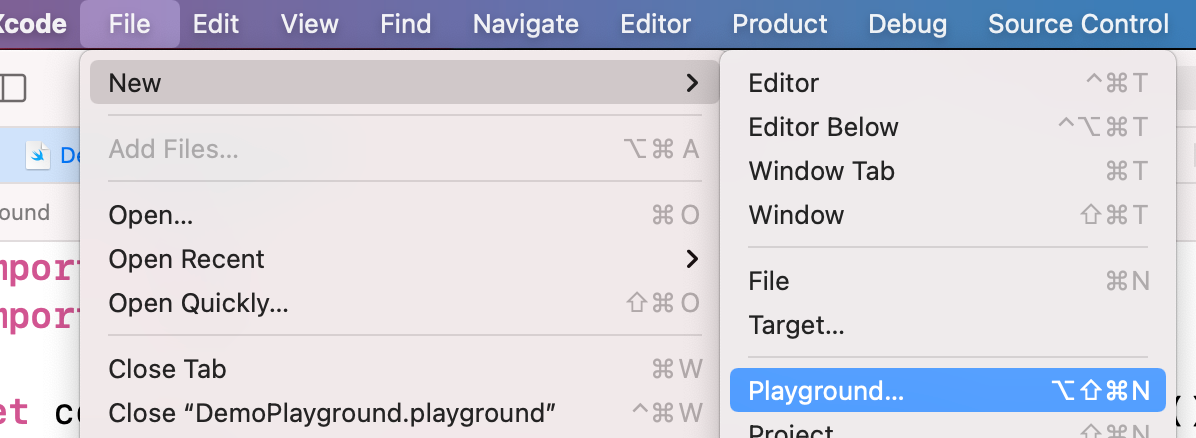This screenshot has width=1196, height=438.
Task: Choose Open... from the File menu
Action: [x=404, y=215]
